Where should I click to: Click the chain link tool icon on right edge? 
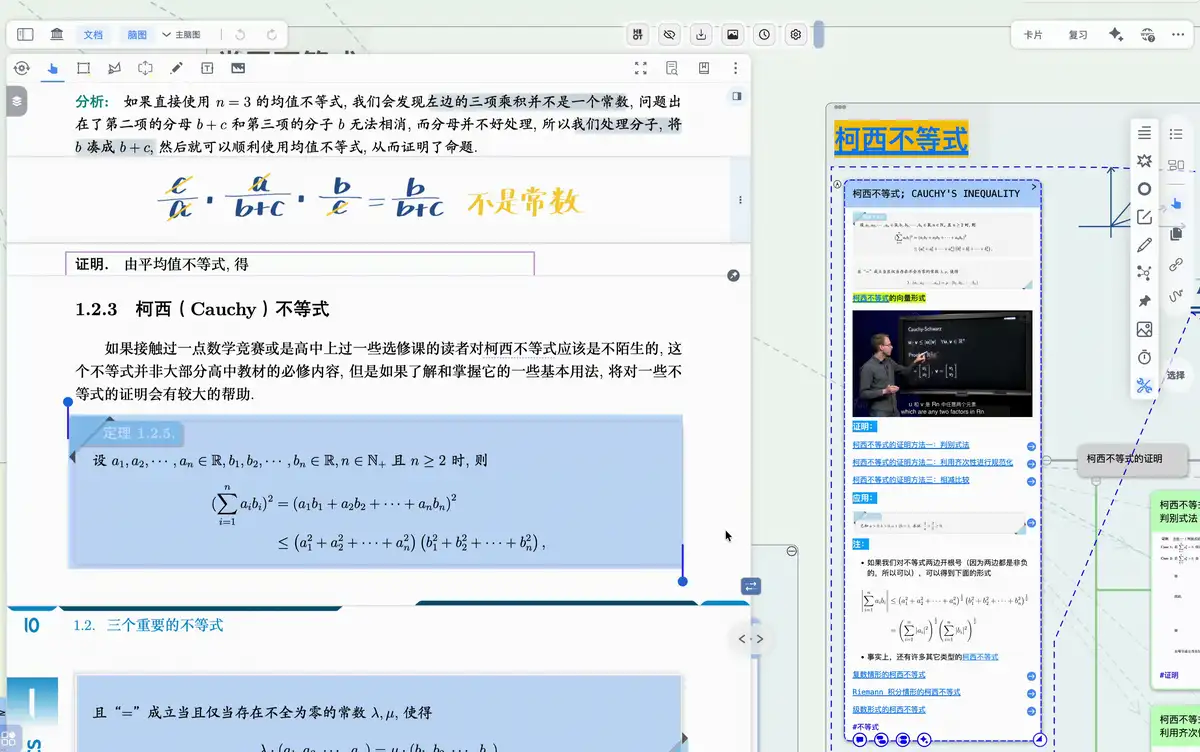tap(1176, 264)
